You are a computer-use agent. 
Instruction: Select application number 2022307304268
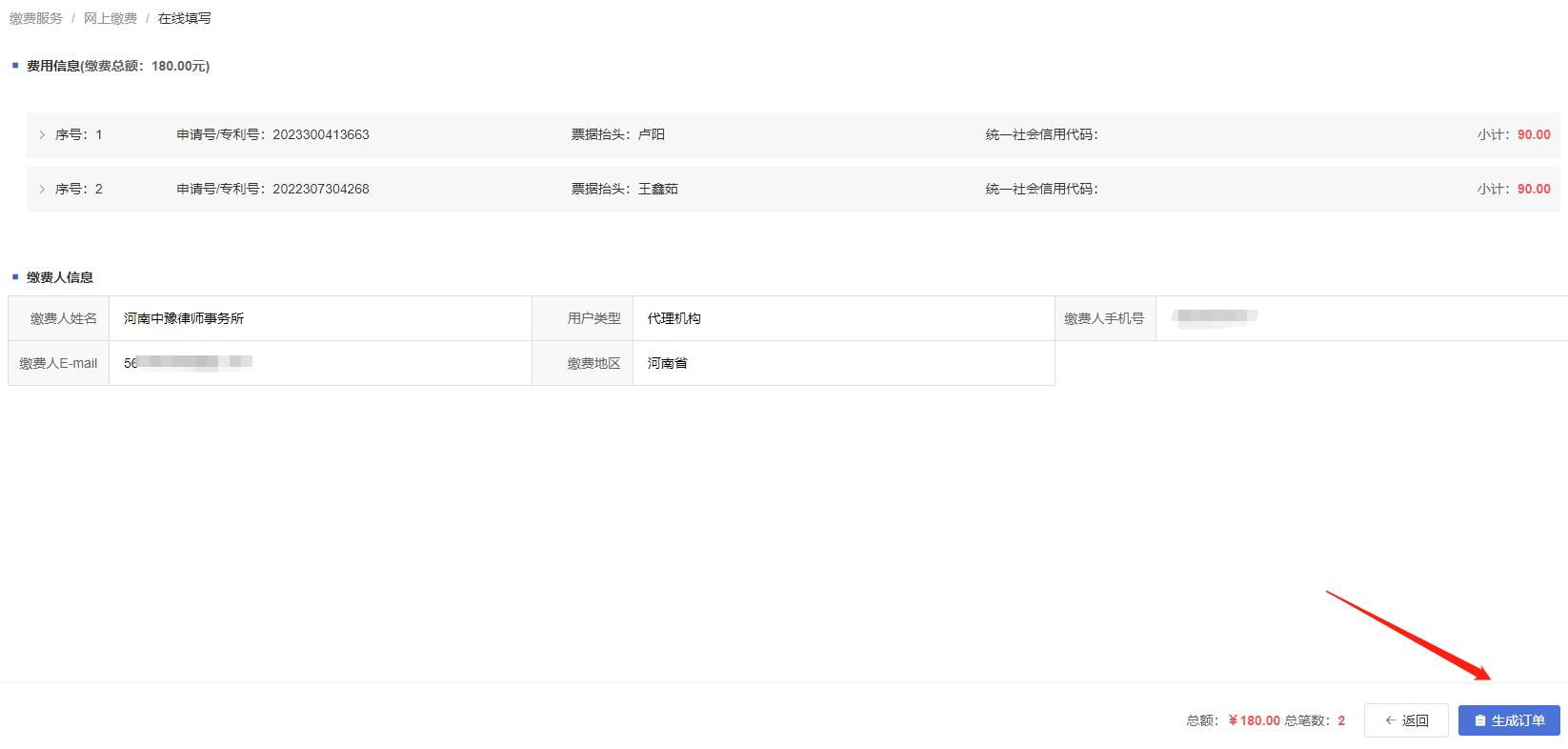(x=321, y=189)
